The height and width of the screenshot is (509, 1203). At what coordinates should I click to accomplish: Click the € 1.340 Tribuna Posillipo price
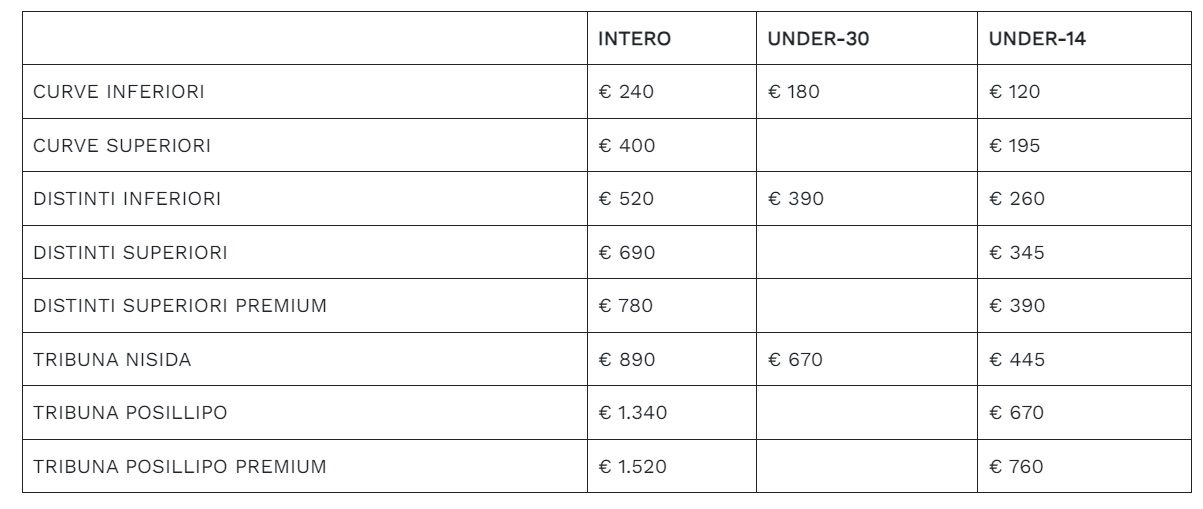pos(632,413)
